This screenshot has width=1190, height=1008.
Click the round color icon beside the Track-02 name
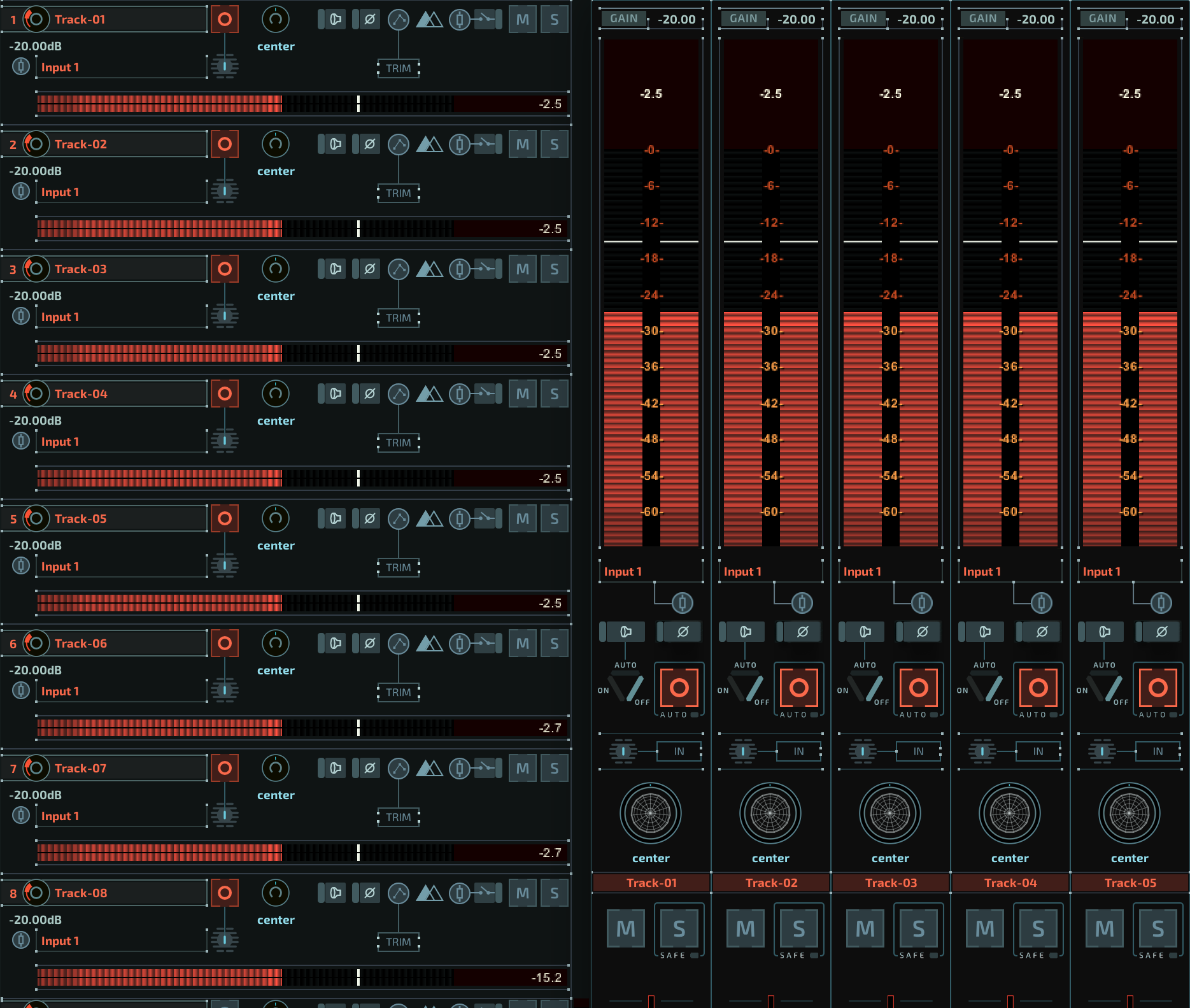[36, 144]
